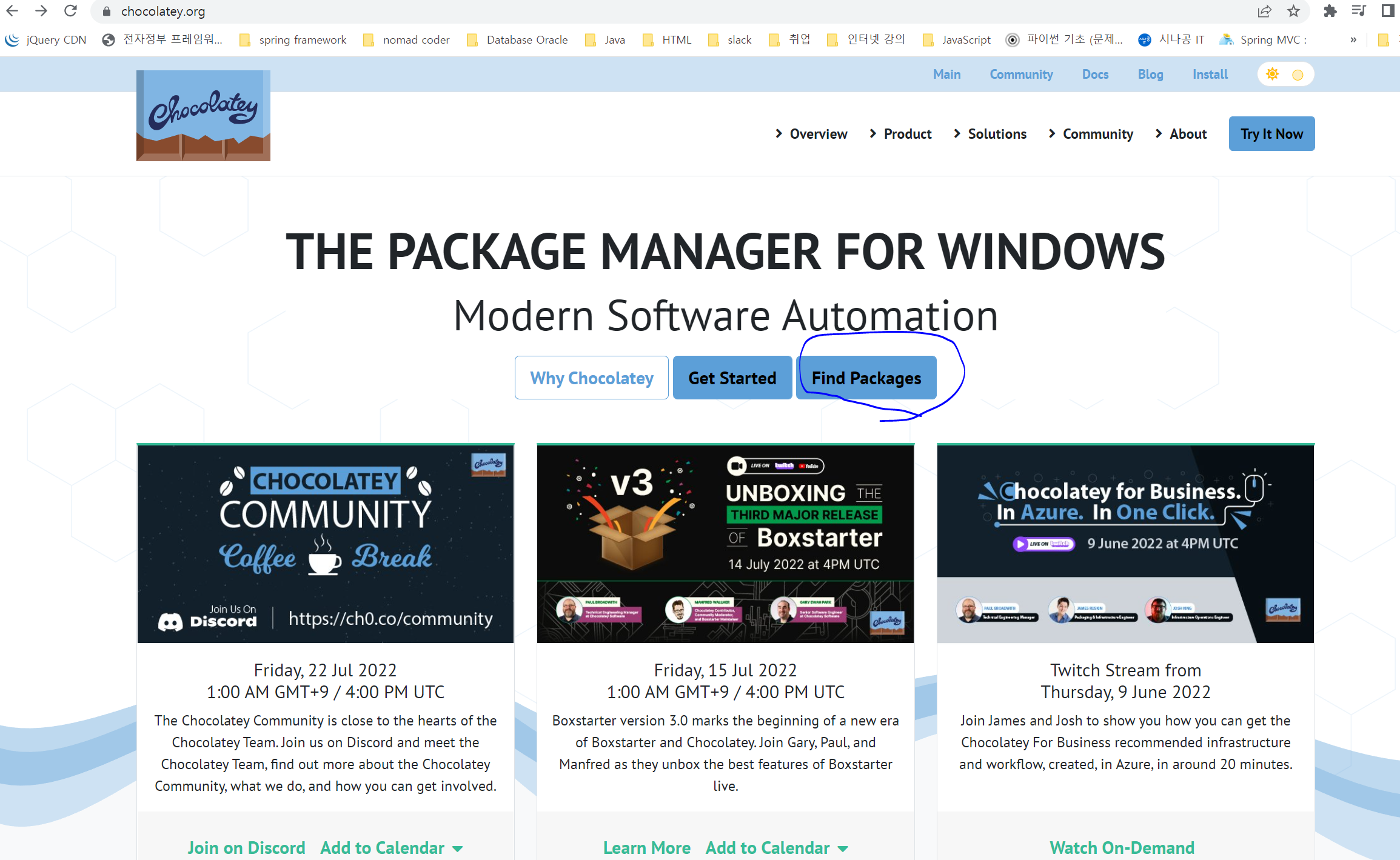Viewport: 1400px width, 860px height.
Task: Open the browser side panel icon
Action: coord(1388,11)
